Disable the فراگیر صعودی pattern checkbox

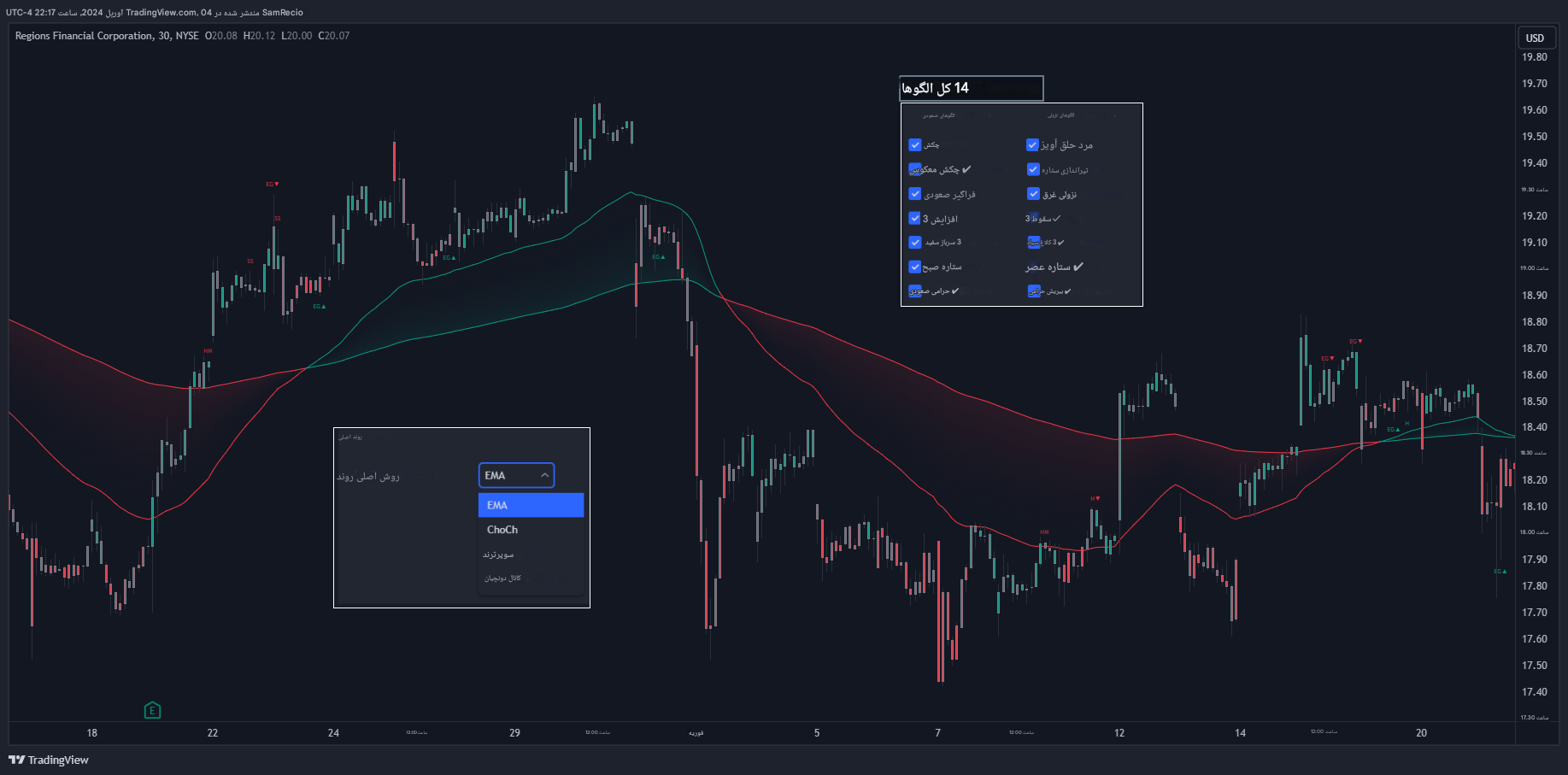[x=915, y=194]
